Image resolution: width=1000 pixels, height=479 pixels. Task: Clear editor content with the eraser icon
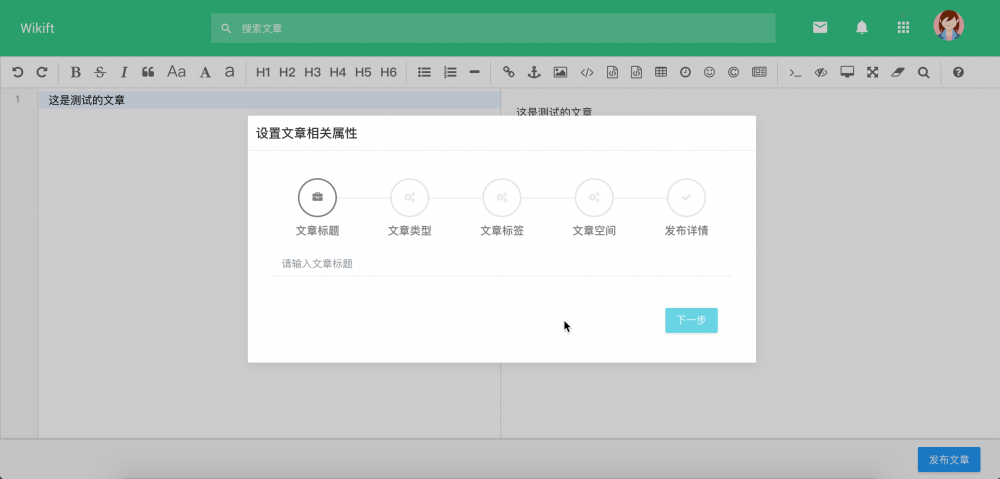click(898, 72)
